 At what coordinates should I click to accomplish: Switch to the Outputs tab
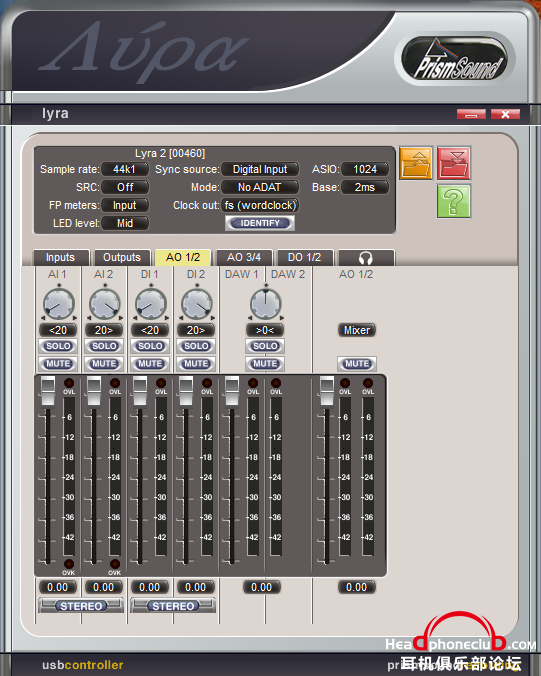click(x=122, y=258)
